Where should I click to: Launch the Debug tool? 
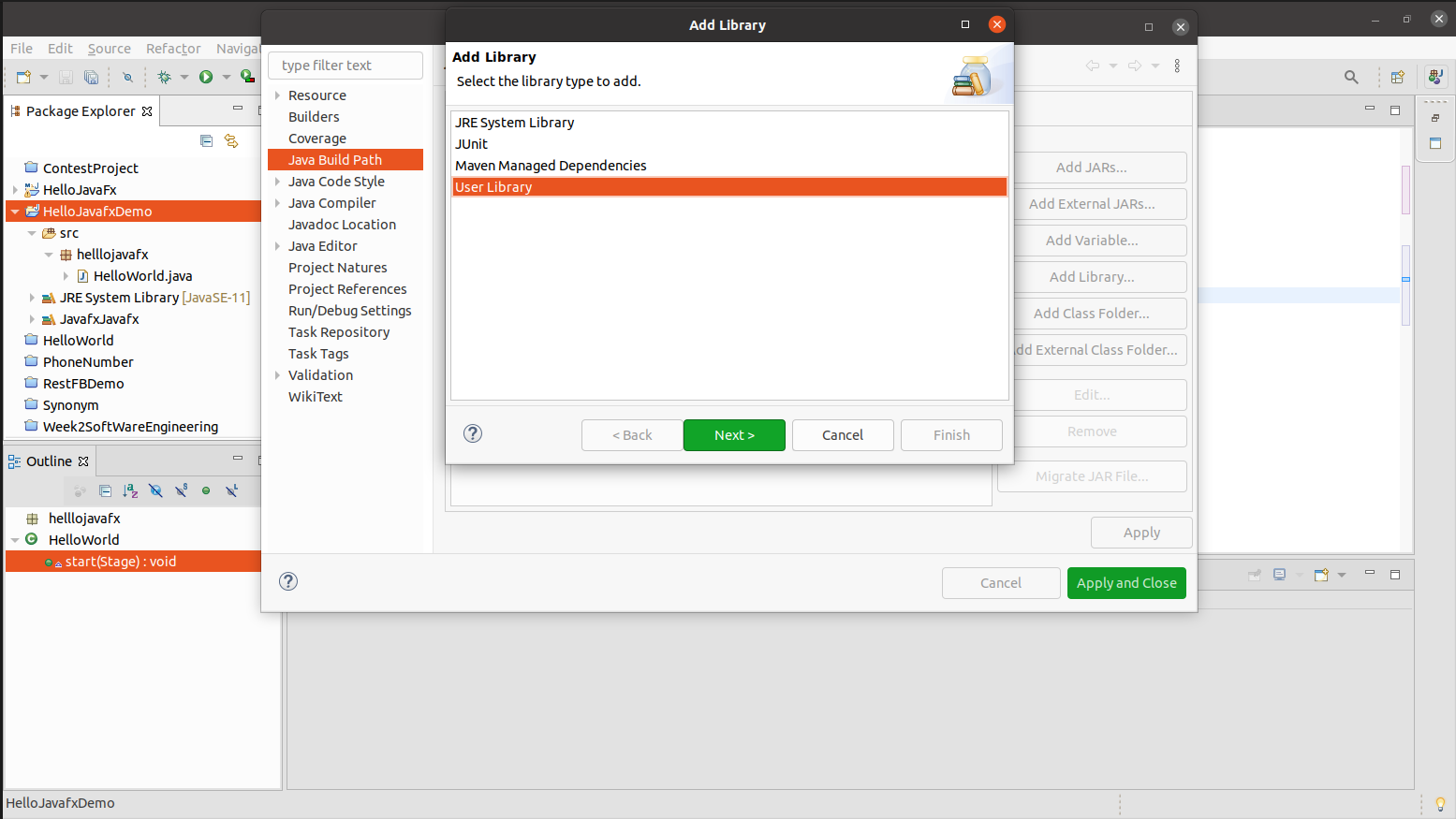click(x=165, y=77)
